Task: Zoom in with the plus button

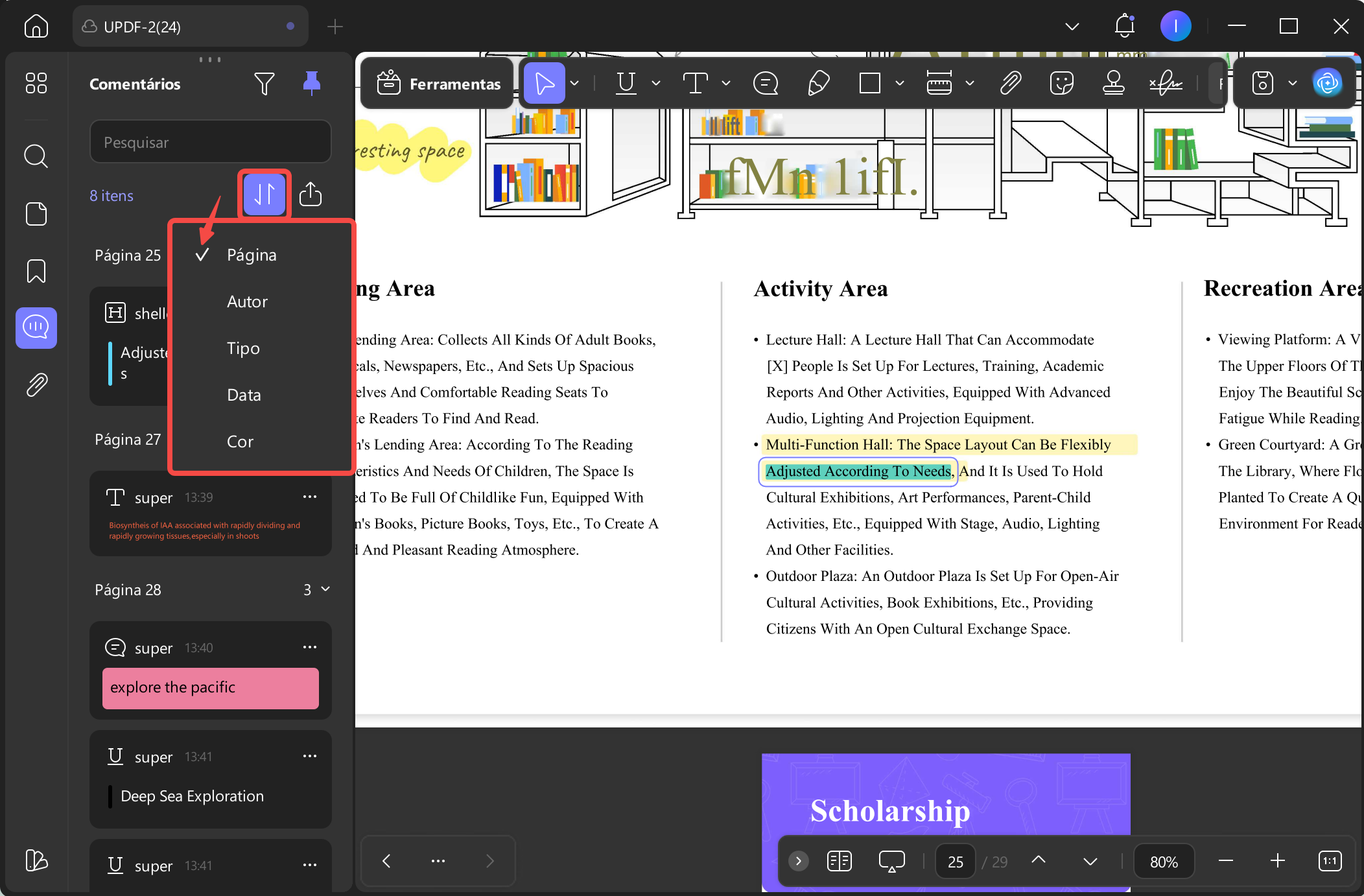Action: [1278, 861]
